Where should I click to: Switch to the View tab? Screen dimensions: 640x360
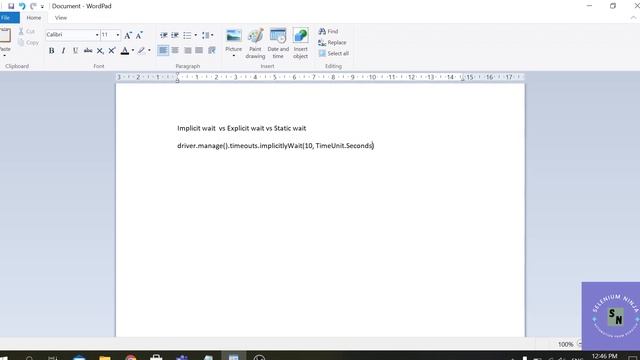pos(61,18)
